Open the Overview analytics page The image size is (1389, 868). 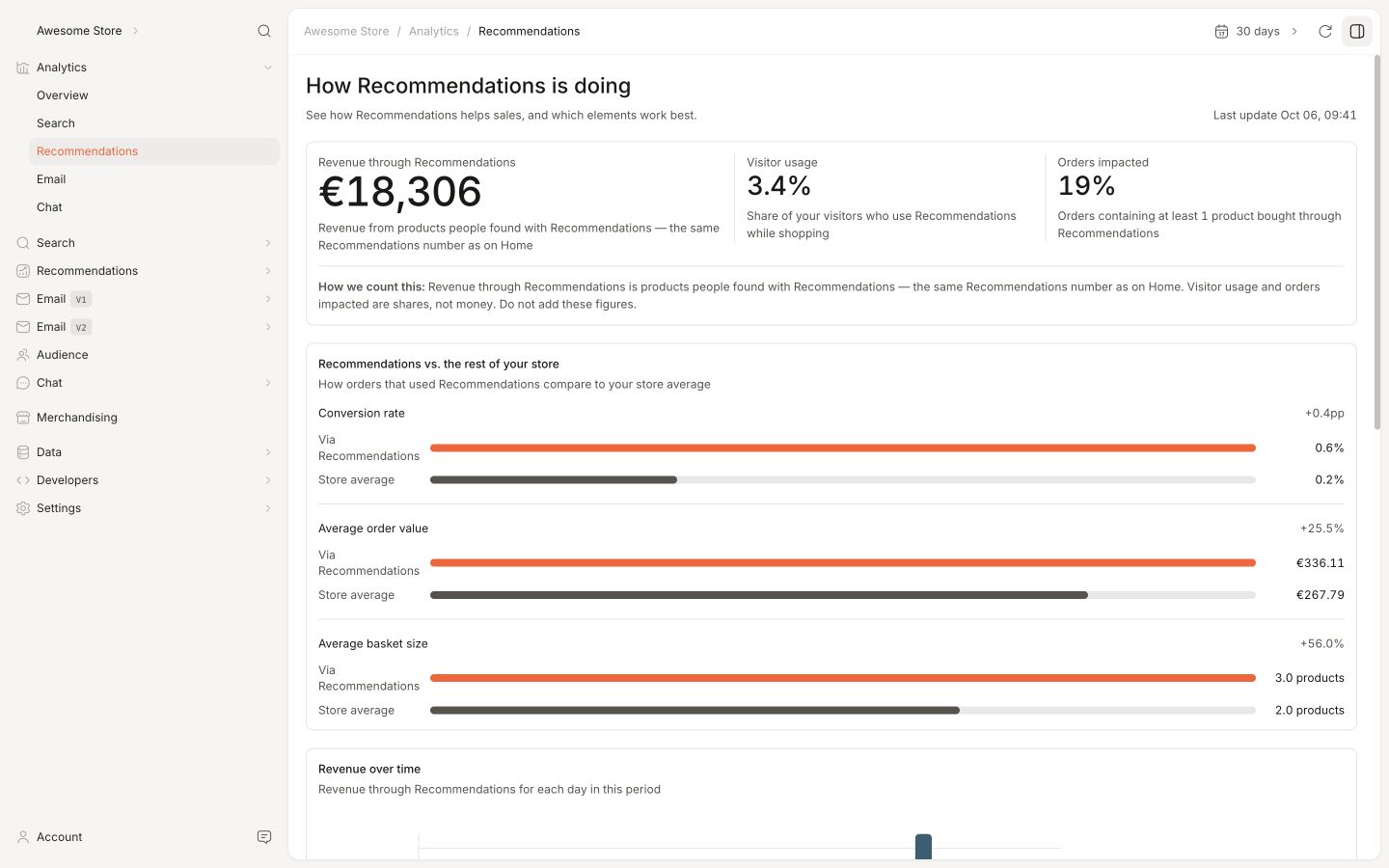tap(154, 95)
